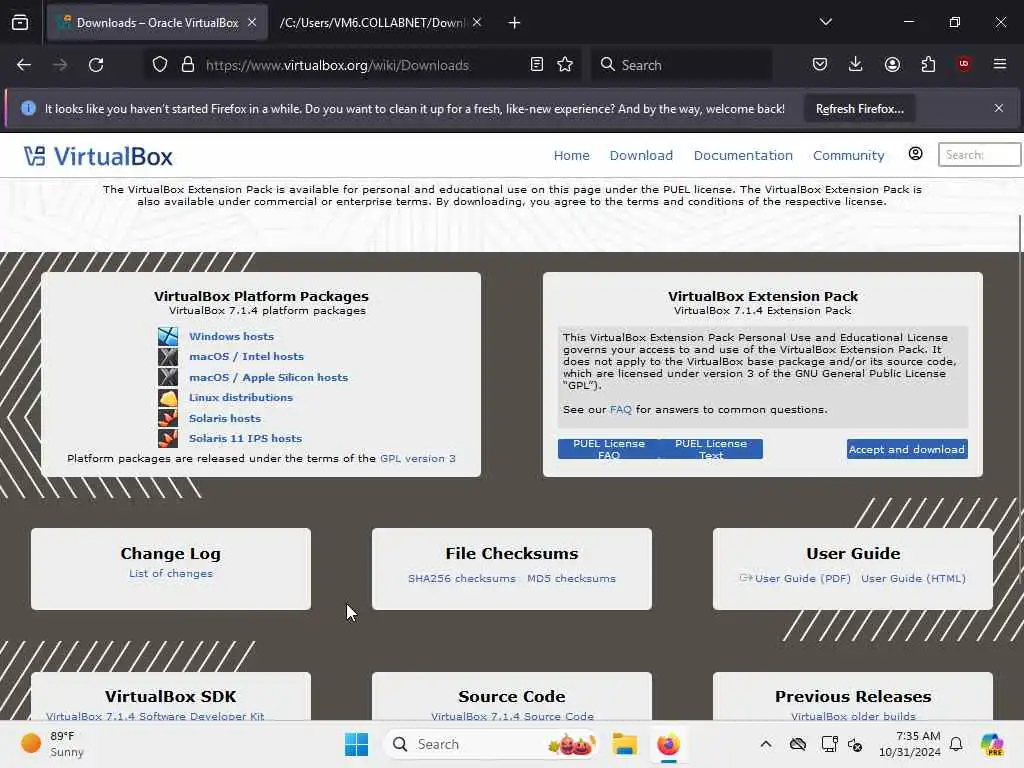This screenshot has height=768, width=1024.
Task: Click the VirtualBox site user account icon
Action: click(x=916, y=154)
